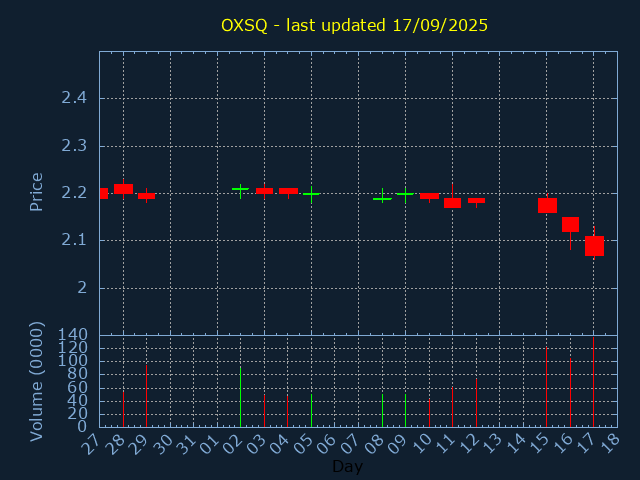Screen dimensions: 640x480
Task: Click the red volume bar for day 03
Action: click(264, 411)
